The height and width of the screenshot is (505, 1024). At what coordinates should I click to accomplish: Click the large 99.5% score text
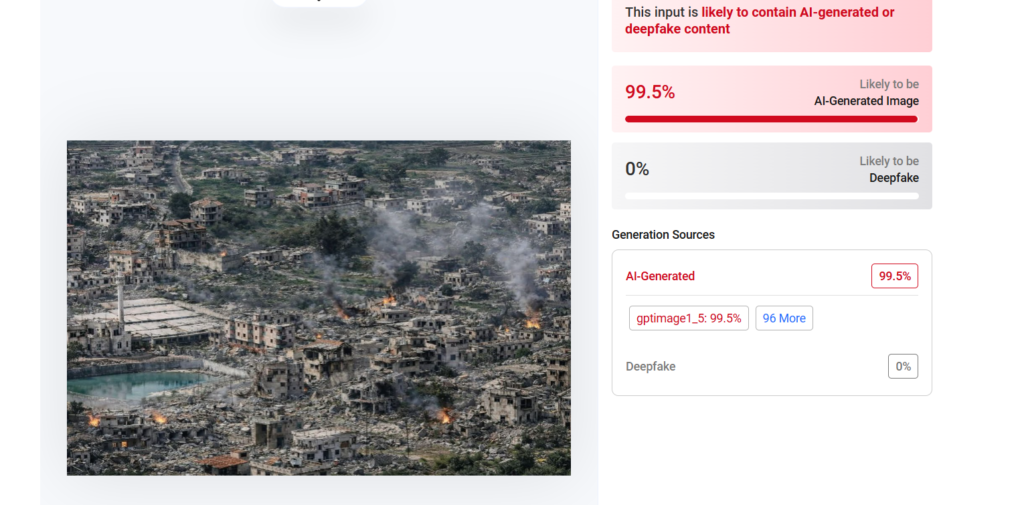650,92
